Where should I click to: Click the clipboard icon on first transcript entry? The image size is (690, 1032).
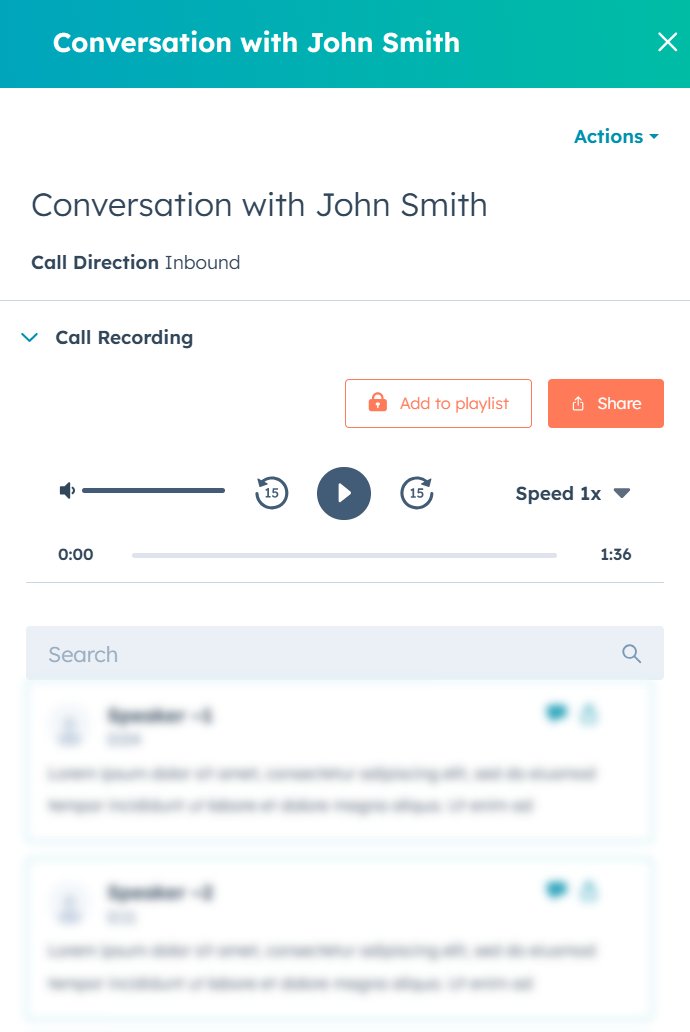tap(589, 714)
